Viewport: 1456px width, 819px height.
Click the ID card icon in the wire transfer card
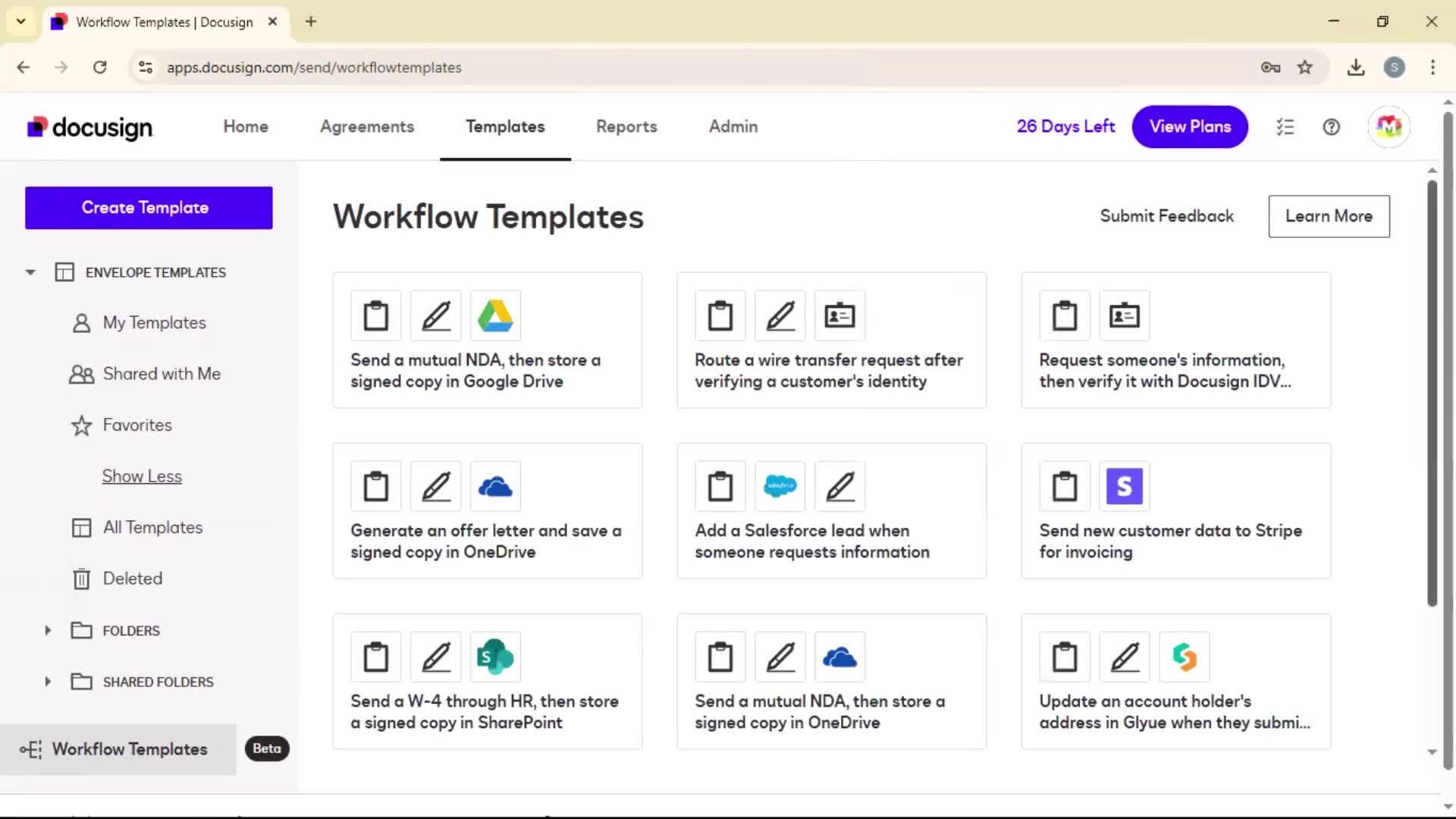tap(840, 315)
